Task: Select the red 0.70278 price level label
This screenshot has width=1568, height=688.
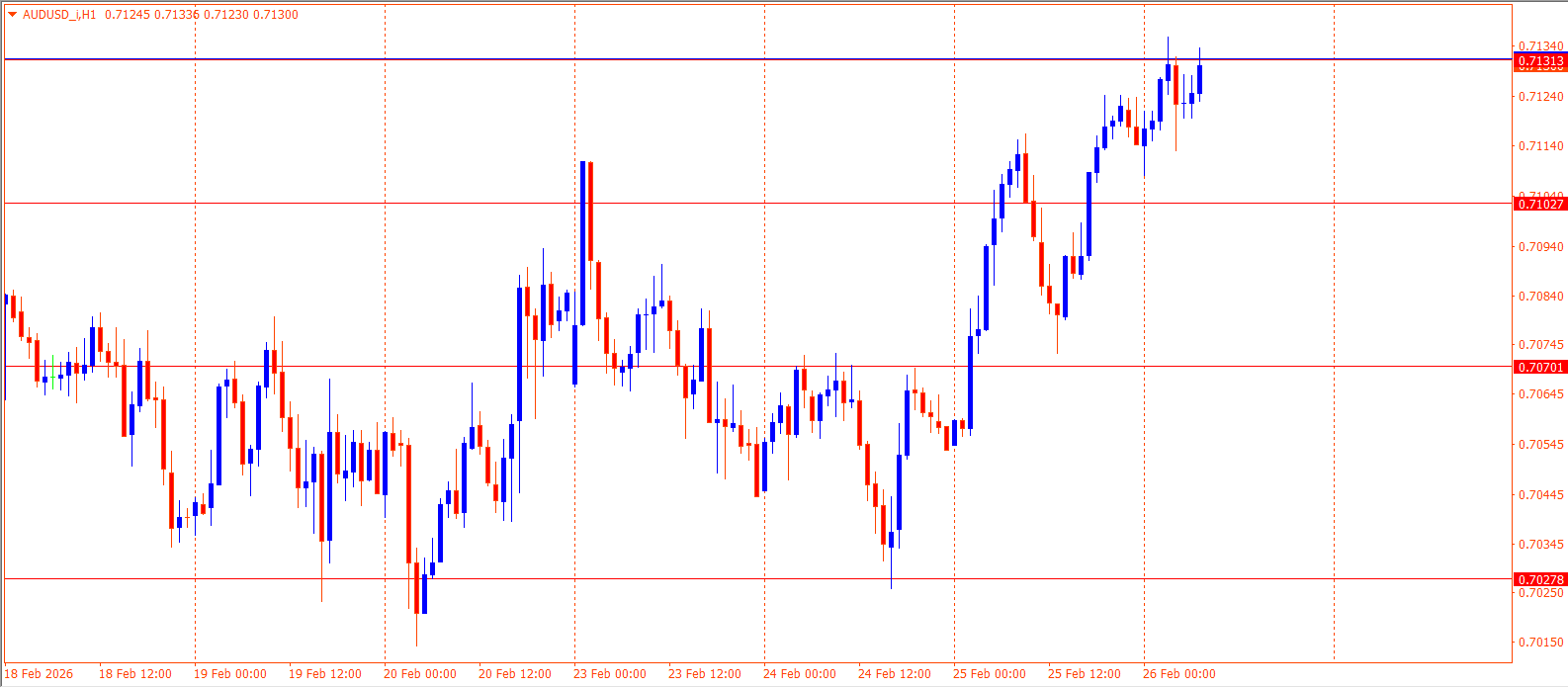Action: pos(1540,579)
